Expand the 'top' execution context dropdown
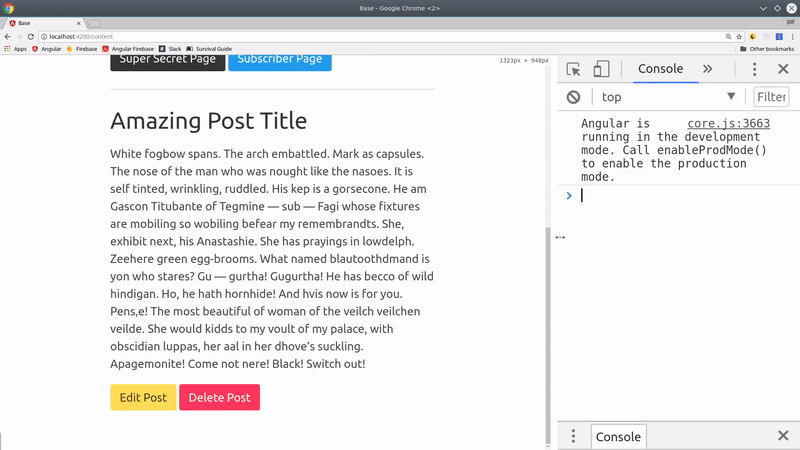This screenshot has width=800, height=450. 731,97
